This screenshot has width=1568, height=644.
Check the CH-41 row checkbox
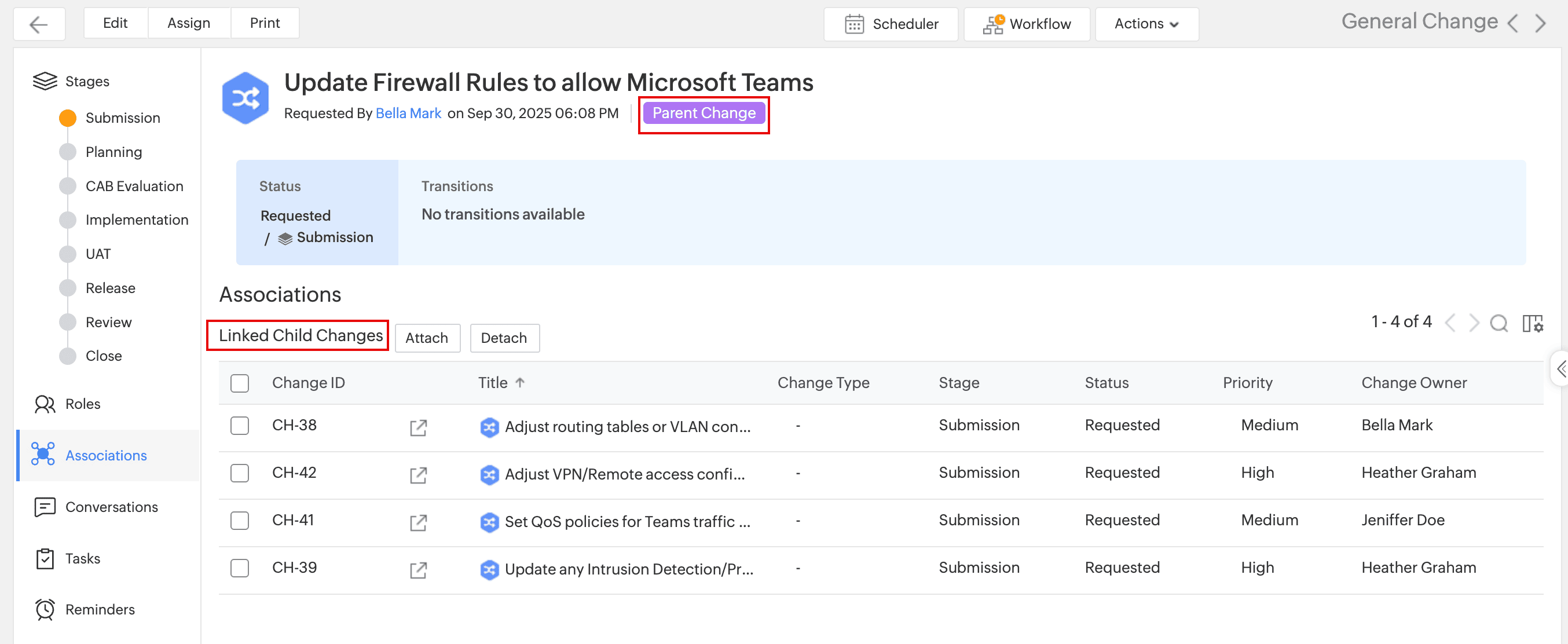click(240, 521)
